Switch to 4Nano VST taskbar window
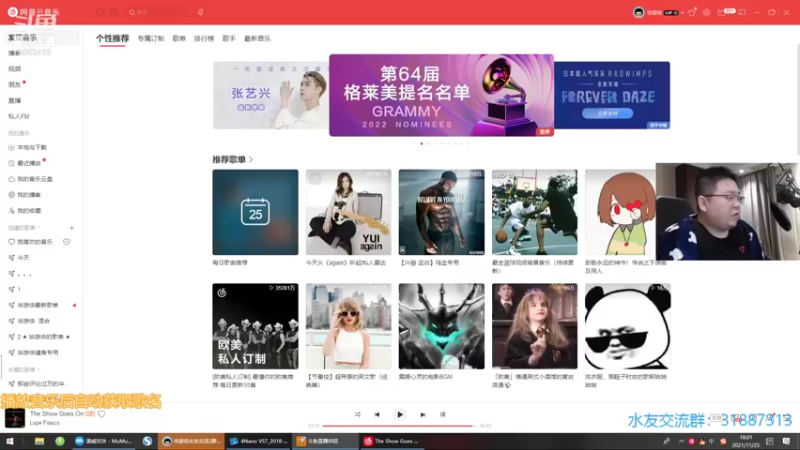 coord(259,441)
